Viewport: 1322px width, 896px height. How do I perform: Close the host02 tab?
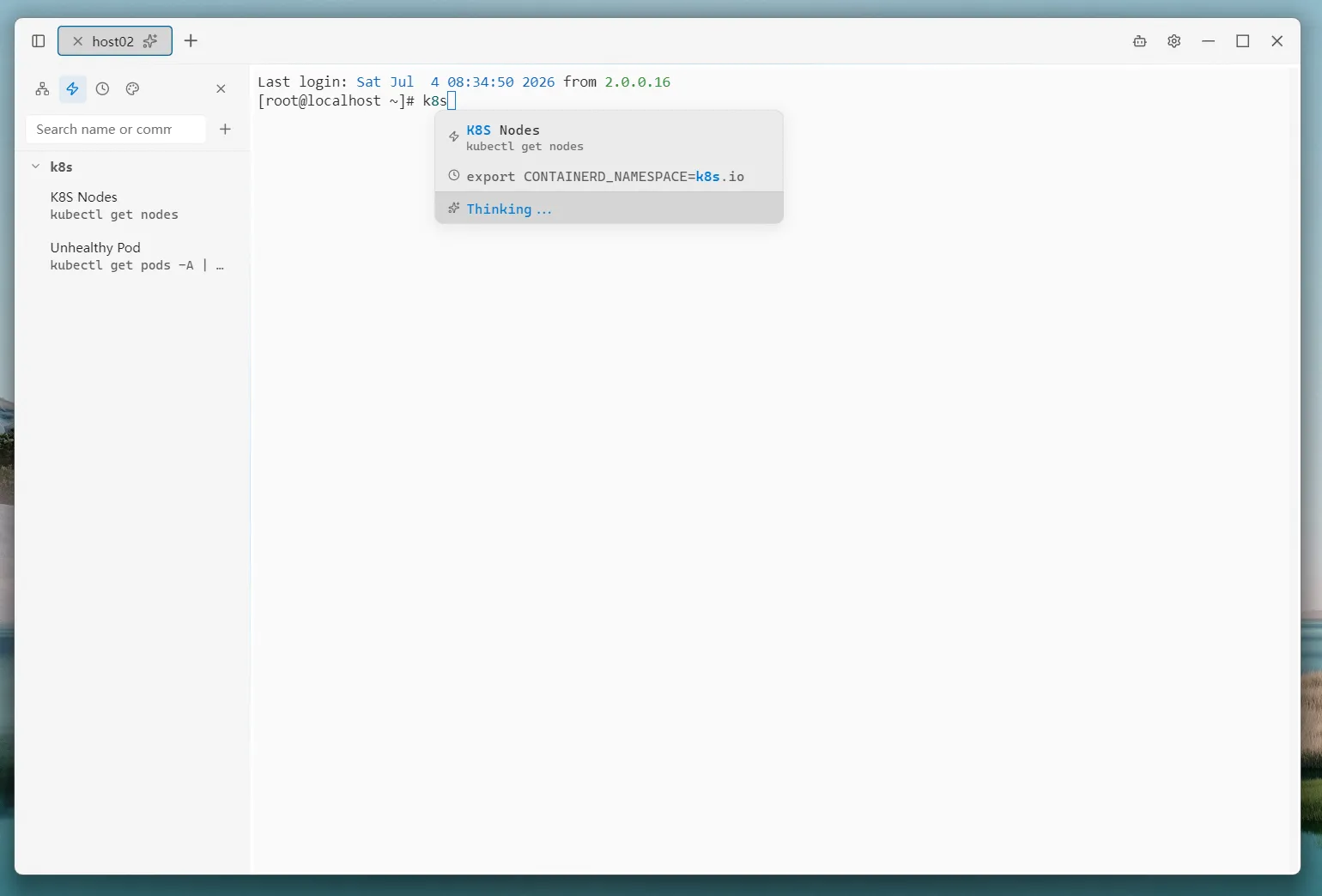tap(77, 41)
